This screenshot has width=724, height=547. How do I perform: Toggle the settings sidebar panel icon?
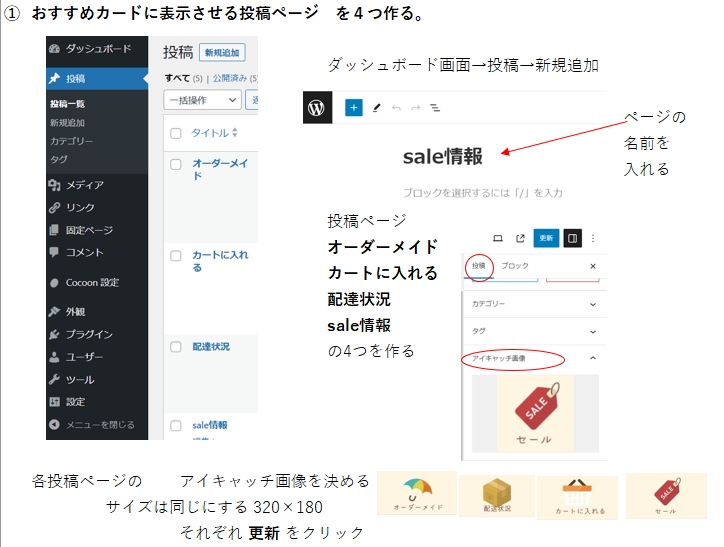(573, 238)
